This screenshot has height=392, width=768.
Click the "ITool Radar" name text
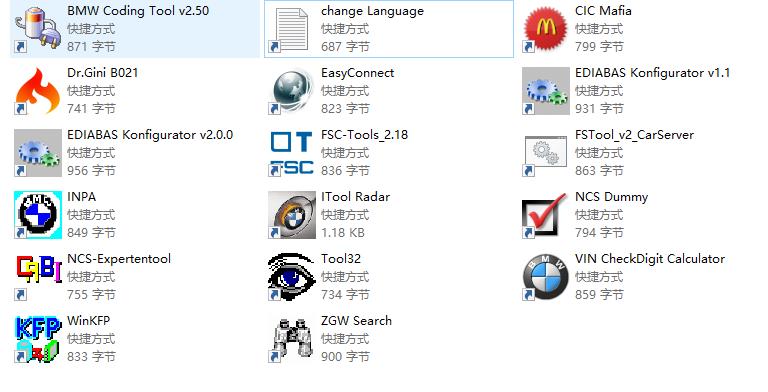pos(356,196)
